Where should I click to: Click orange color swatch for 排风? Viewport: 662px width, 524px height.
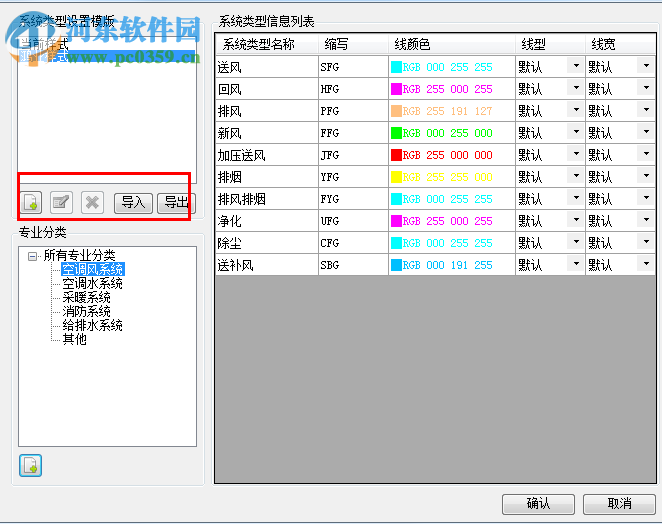click(x=396, y=111)
